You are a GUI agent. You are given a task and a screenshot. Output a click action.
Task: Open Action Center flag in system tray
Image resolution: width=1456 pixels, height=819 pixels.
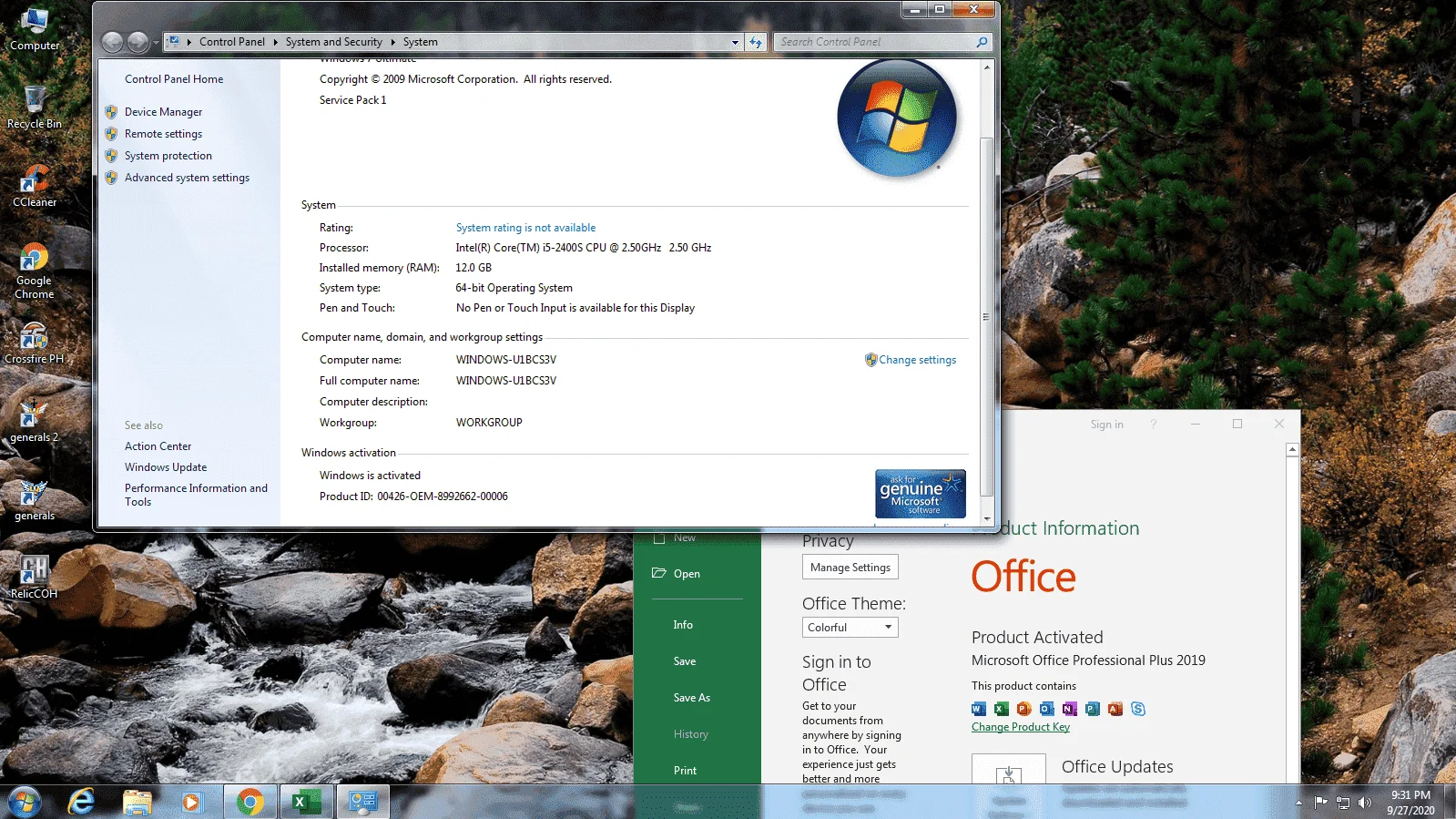(x=1320, y=803)
